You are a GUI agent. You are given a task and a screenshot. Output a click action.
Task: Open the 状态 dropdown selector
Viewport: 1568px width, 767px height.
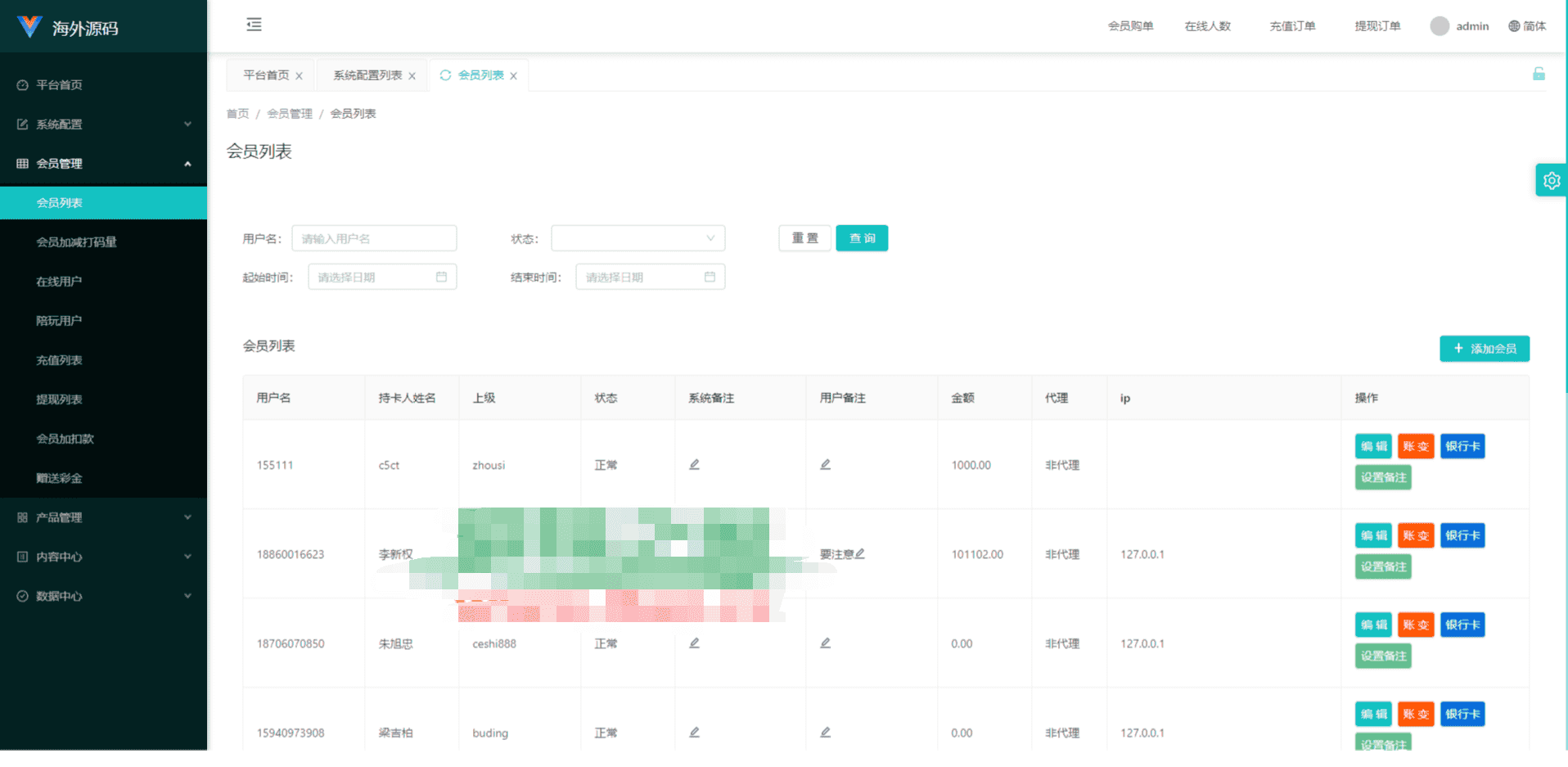(x=638, y=238)
